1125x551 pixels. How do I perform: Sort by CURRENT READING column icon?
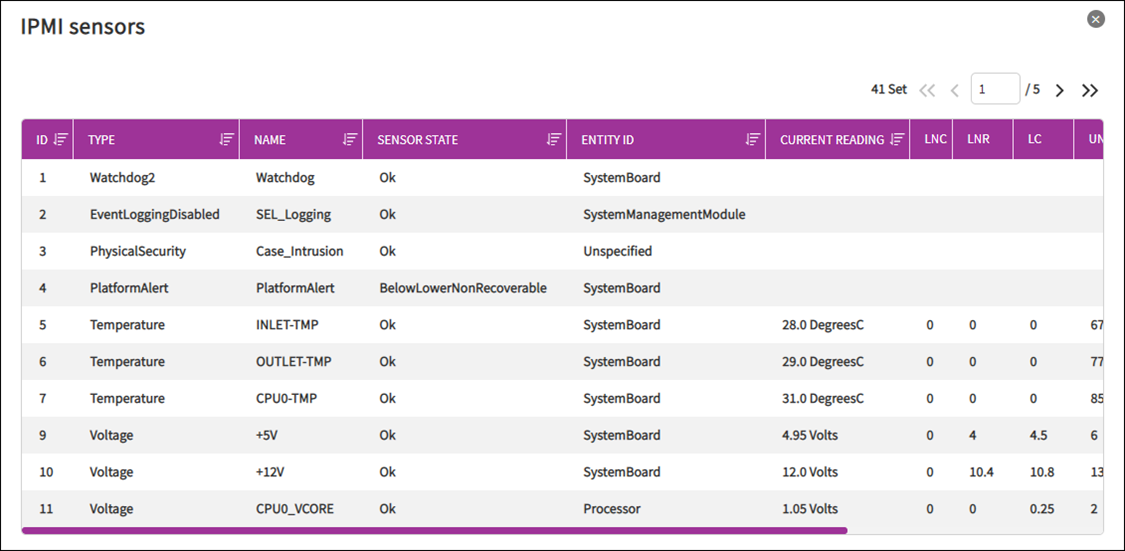[x=897, y=140]
